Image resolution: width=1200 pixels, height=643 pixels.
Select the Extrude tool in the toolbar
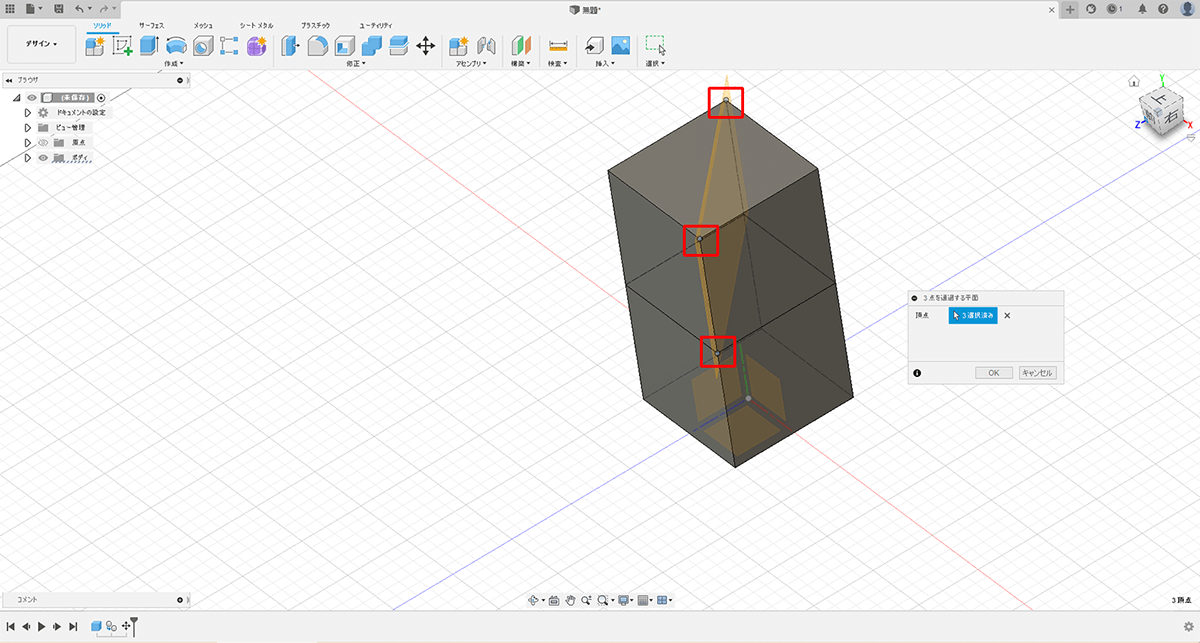(149, 45)
